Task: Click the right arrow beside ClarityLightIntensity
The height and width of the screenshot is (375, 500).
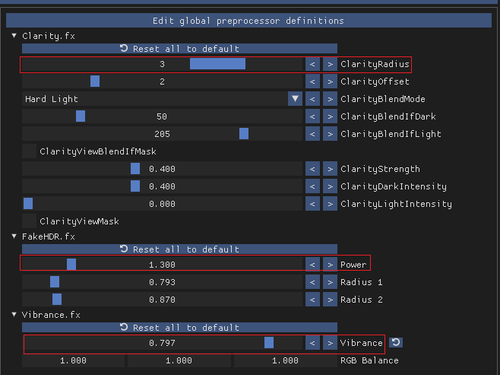Action: click(x=330, y=204)
